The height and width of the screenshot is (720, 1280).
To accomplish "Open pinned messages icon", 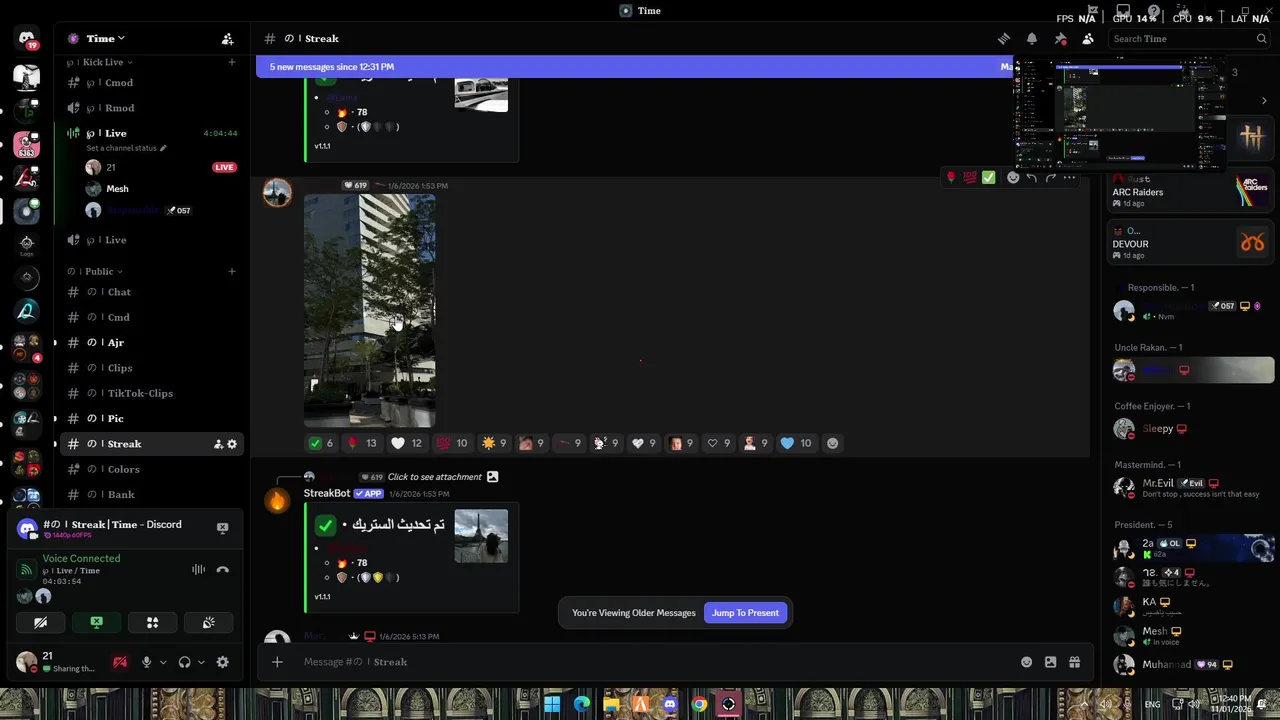I will pyautogui.click(x=1061, y=39).
